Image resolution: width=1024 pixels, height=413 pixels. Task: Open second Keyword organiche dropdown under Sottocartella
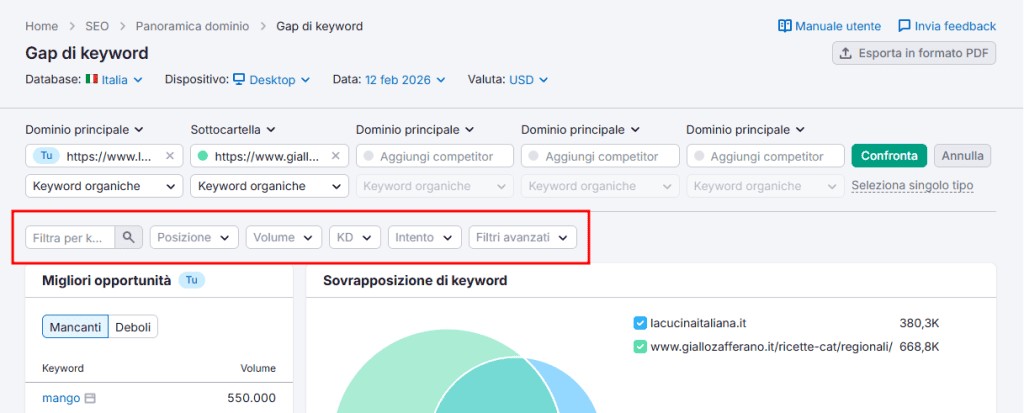[269, 186]
